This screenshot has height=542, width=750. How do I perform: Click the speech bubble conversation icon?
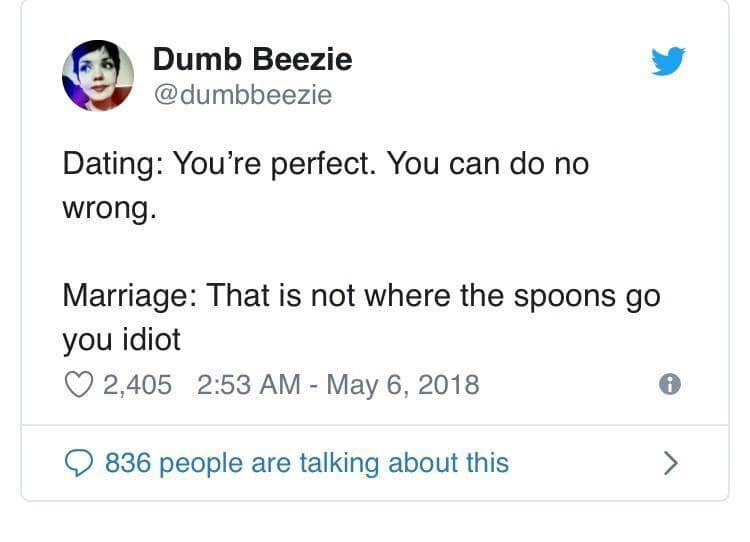77,463
